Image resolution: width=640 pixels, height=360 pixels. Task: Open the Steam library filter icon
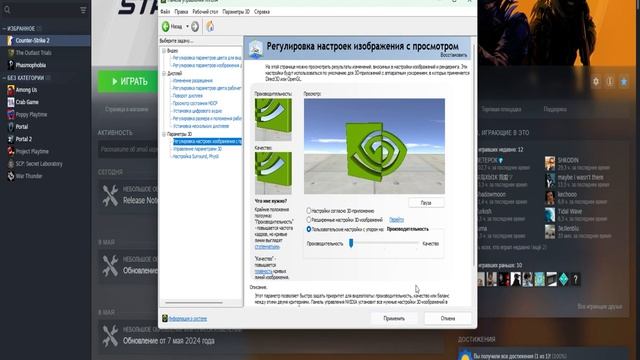83,10
